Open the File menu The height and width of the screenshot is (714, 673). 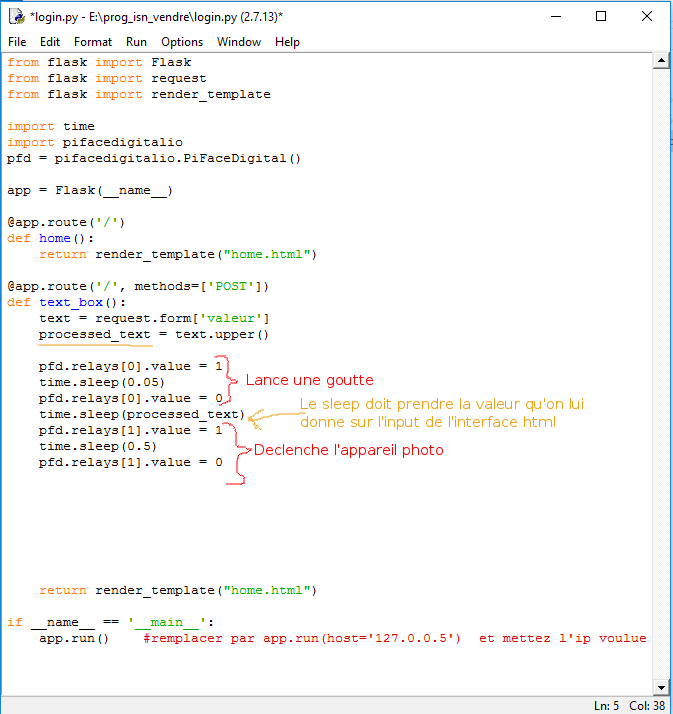pos(17,42)
